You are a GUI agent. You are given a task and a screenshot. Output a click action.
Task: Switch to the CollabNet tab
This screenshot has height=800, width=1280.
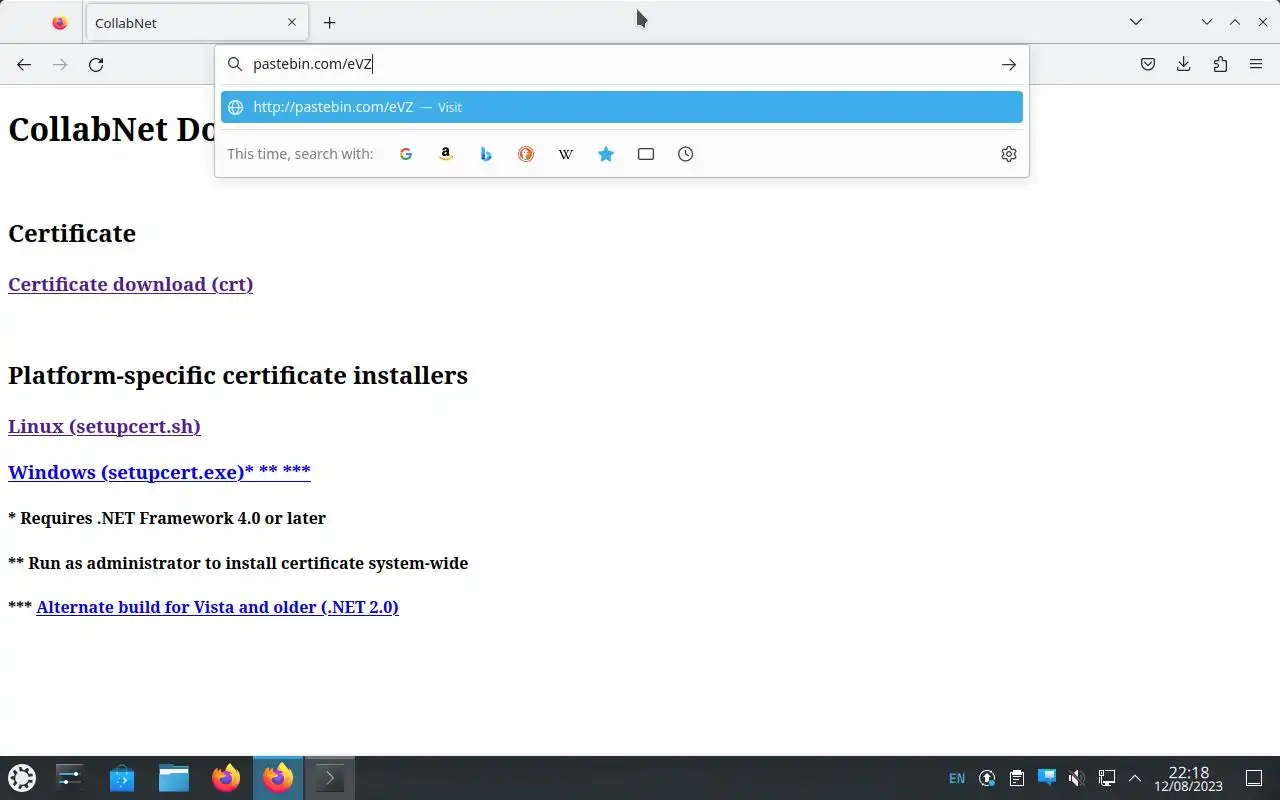click(x=197, y=22)
